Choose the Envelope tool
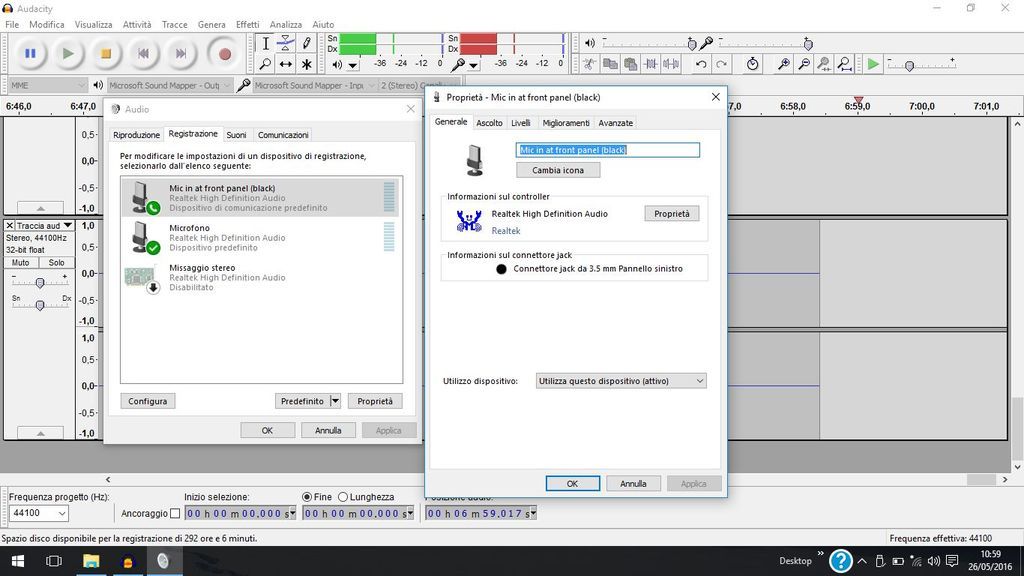The width and height of the screenshot is (1024, 576). point(286,43)
